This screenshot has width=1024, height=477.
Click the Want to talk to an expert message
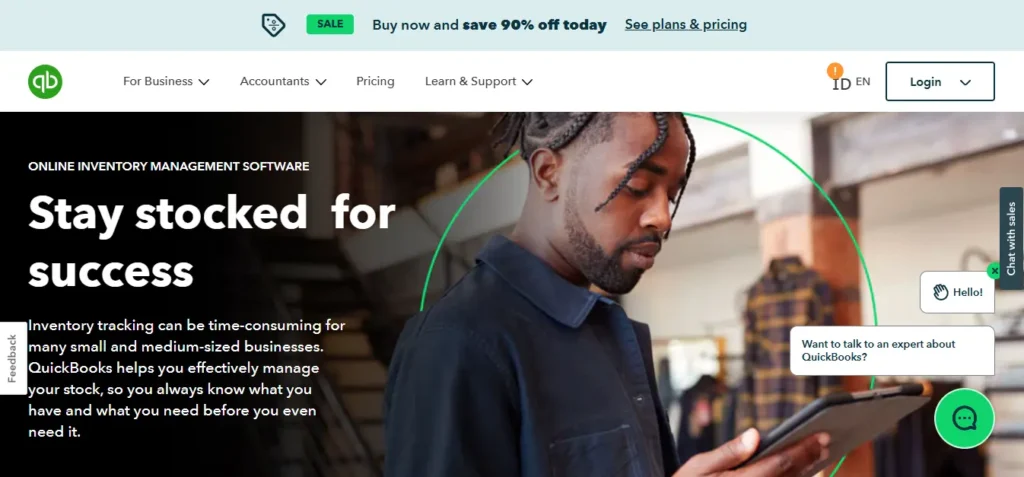click(892, 351)
